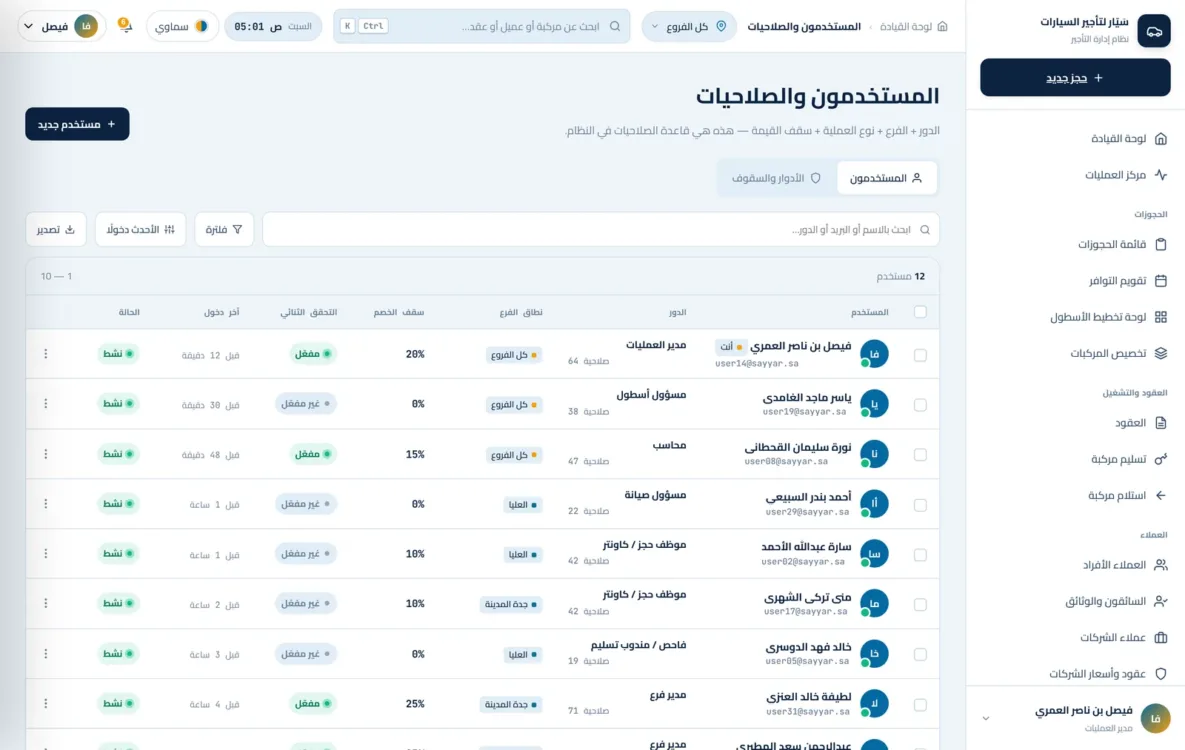Click the حجز جديد button

click(1075, 78)
